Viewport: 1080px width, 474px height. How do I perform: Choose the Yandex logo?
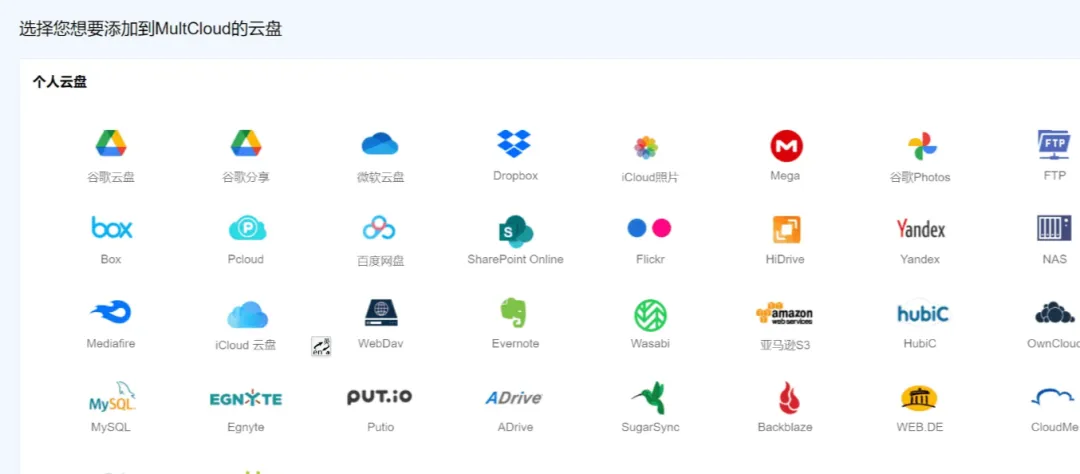coord(921,229)
